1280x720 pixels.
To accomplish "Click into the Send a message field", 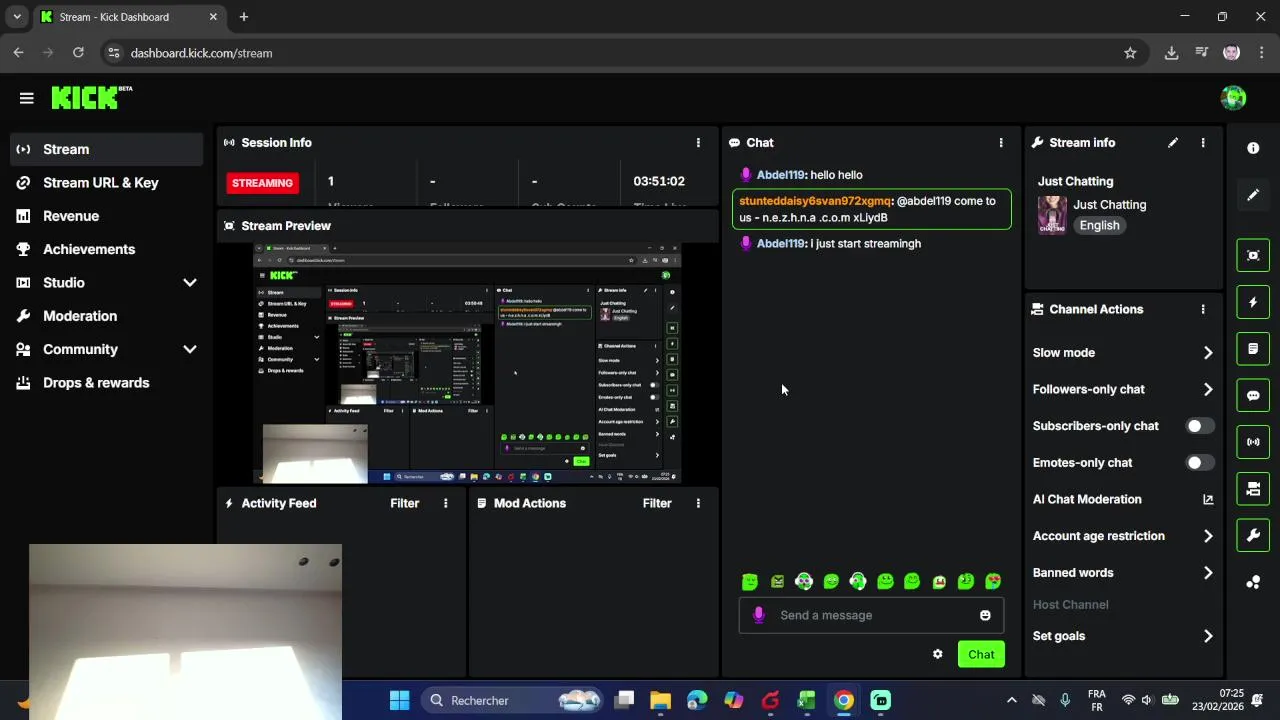I will tap(870, 615).
